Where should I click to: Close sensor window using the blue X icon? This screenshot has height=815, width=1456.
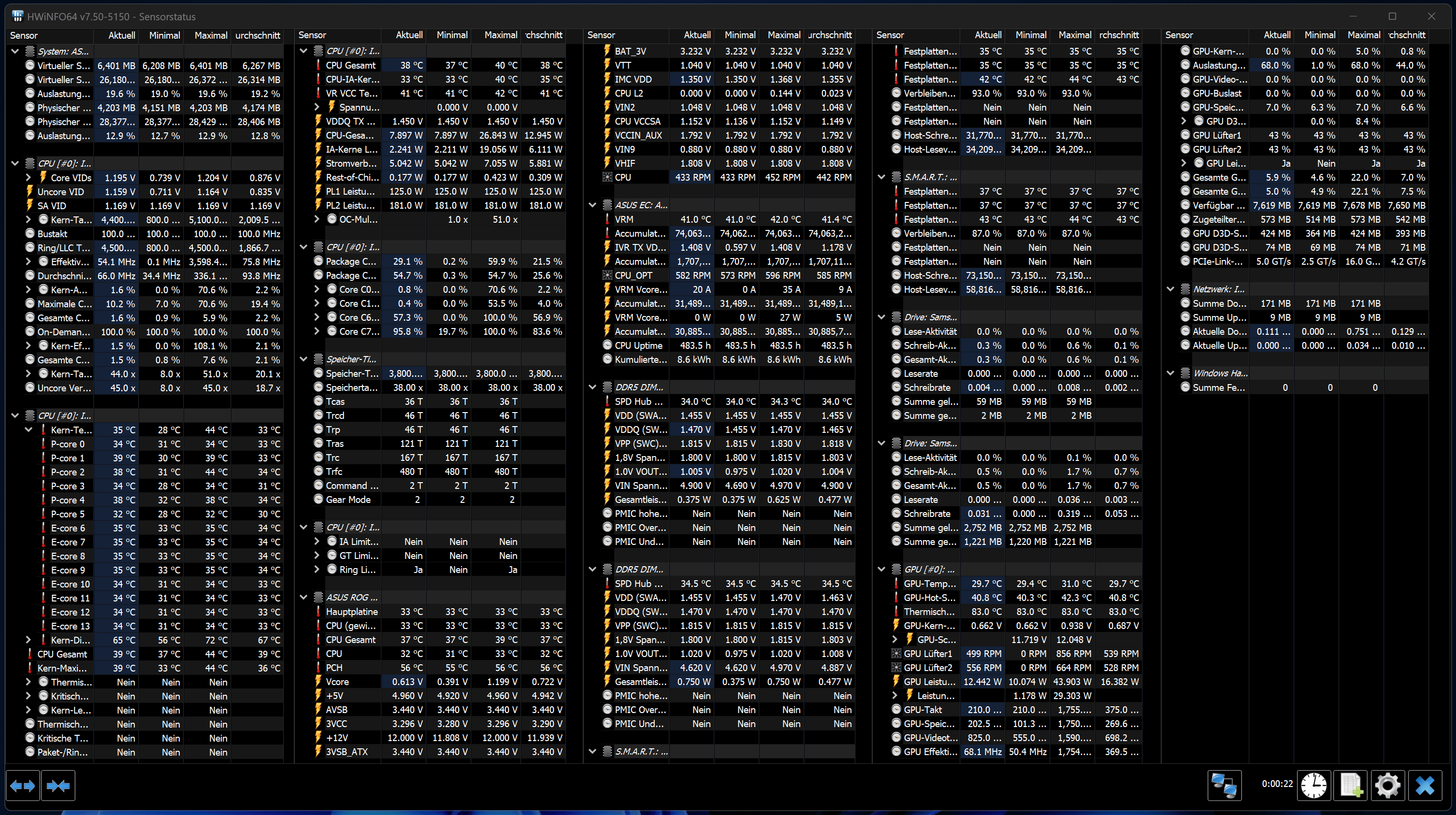pyautogui.click(x=1425, y=786)
